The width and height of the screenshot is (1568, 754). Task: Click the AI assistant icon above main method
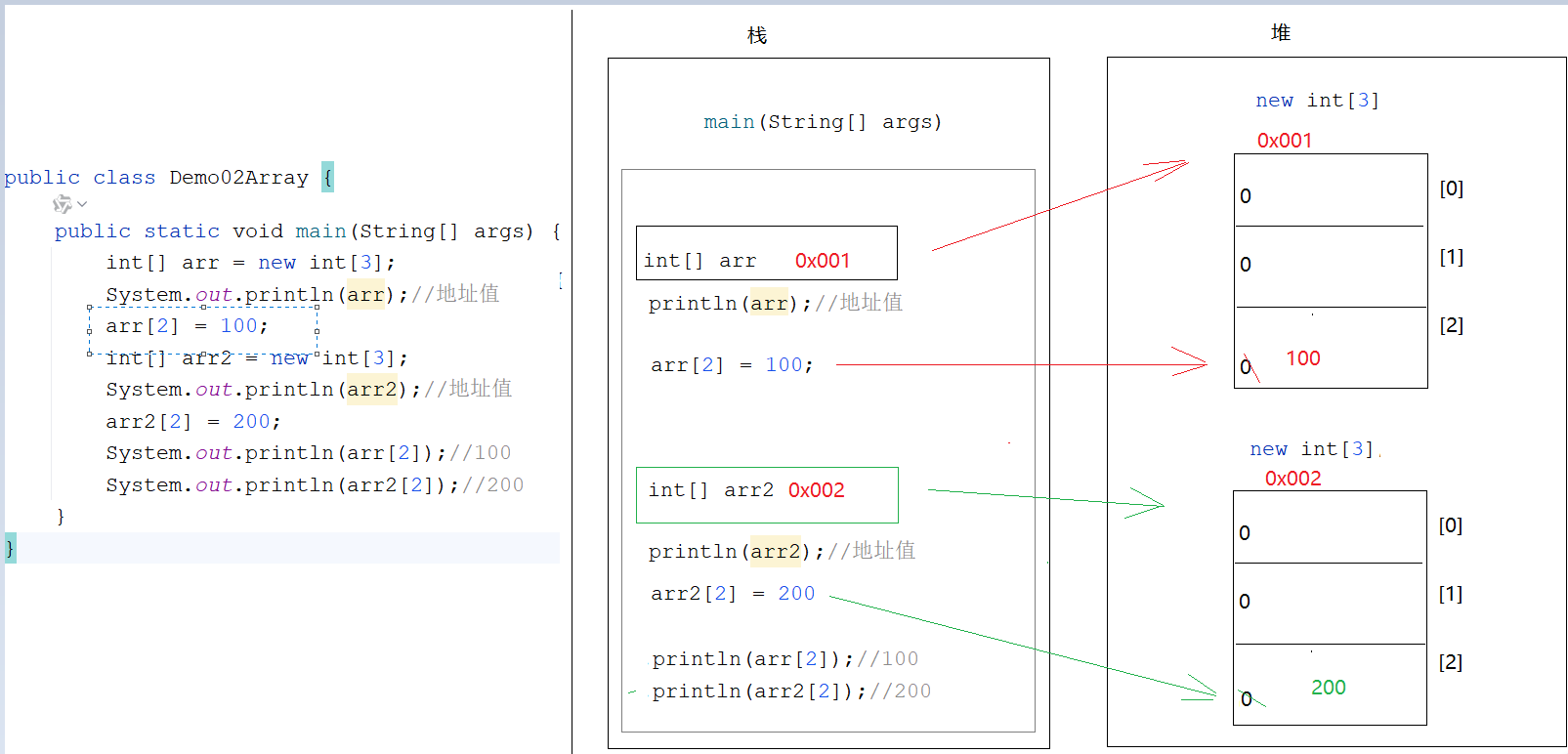(x=62, y=204)
